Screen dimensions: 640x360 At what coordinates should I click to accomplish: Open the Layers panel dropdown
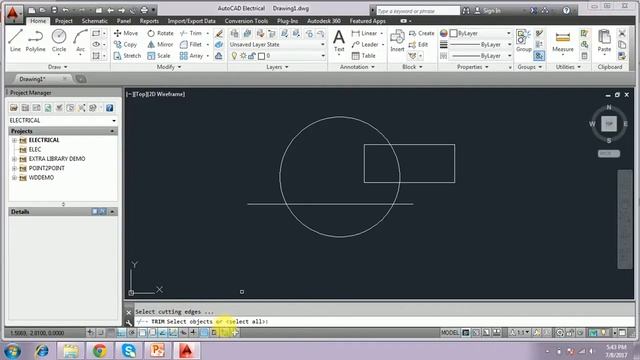point(277,67)
